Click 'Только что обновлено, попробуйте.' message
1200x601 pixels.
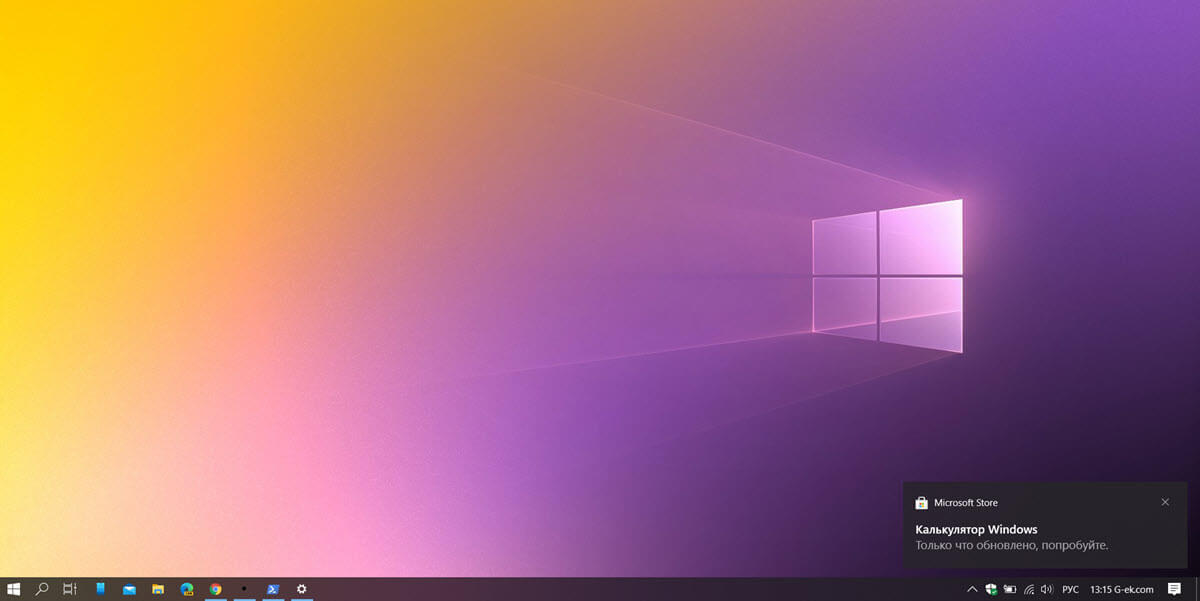point(1012,546)
